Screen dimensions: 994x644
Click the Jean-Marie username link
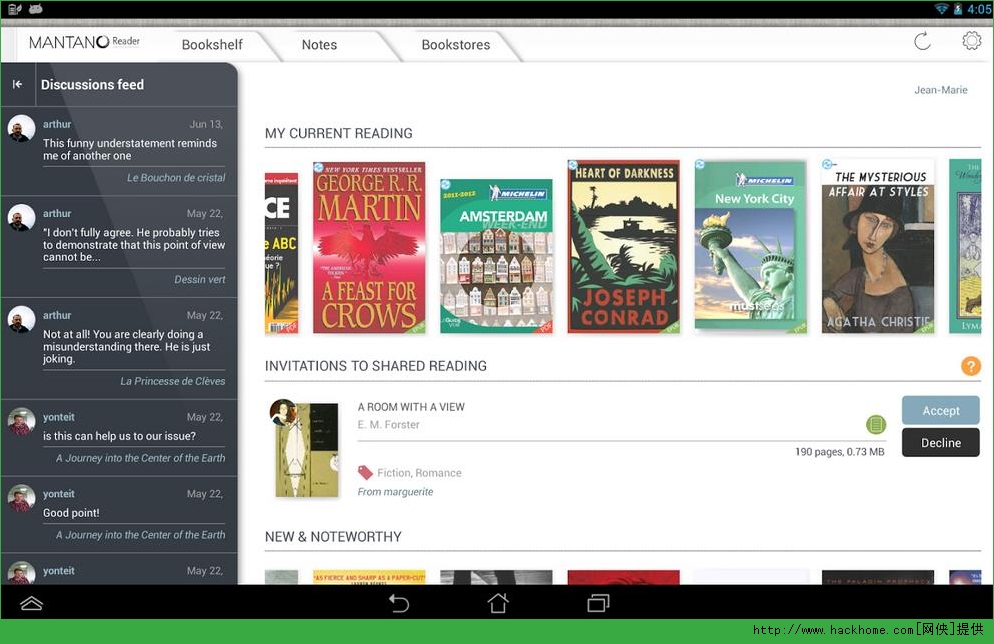pyautogui.click(x=940, y=90)
